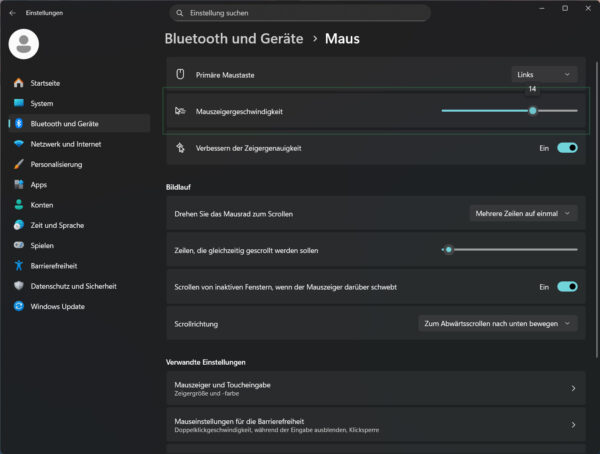Screen dimensions: 600x454
Task: Open Mauszeiger und Toucheingabe chevron
Action: 573,388
